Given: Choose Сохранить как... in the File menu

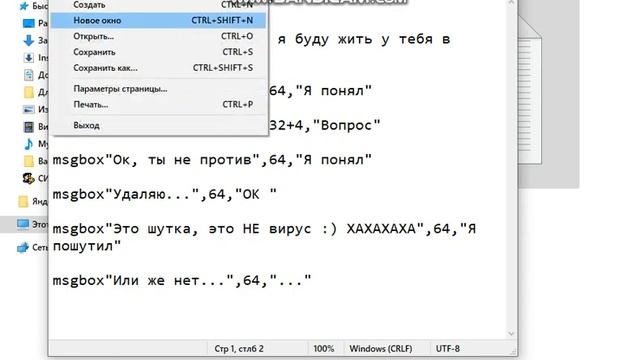Looking at the screenshot, I should [158, 68].
